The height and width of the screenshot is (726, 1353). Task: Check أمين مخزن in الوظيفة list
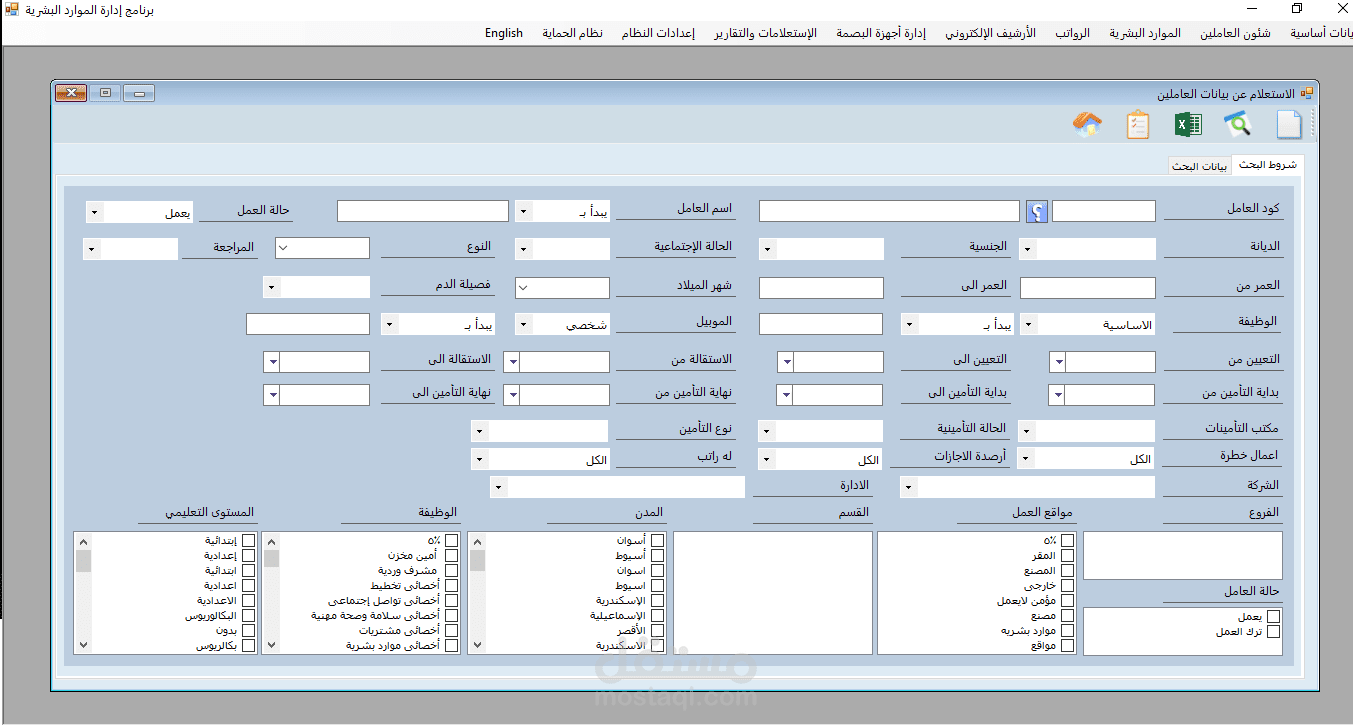451,556
